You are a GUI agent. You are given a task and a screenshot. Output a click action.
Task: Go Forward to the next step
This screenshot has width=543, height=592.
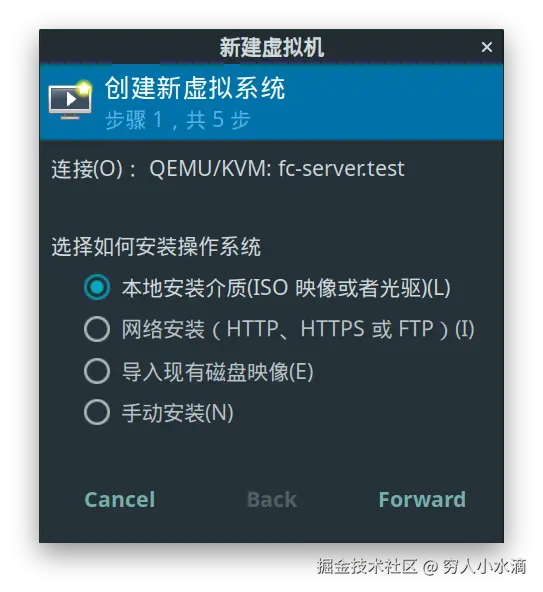[422, 500]
